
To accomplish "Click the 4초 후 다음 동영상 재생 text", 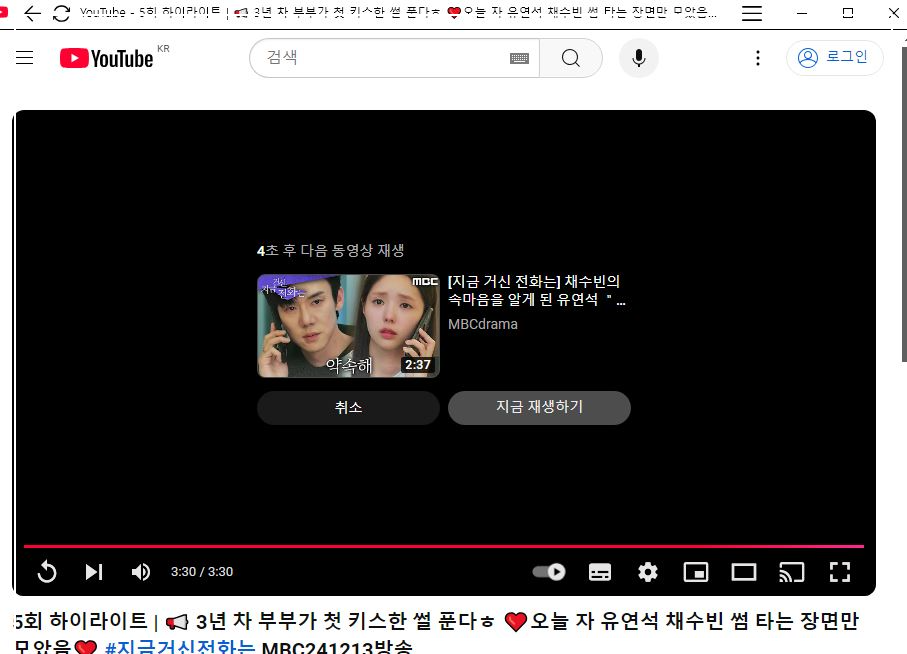I will [x=330, y=250].
